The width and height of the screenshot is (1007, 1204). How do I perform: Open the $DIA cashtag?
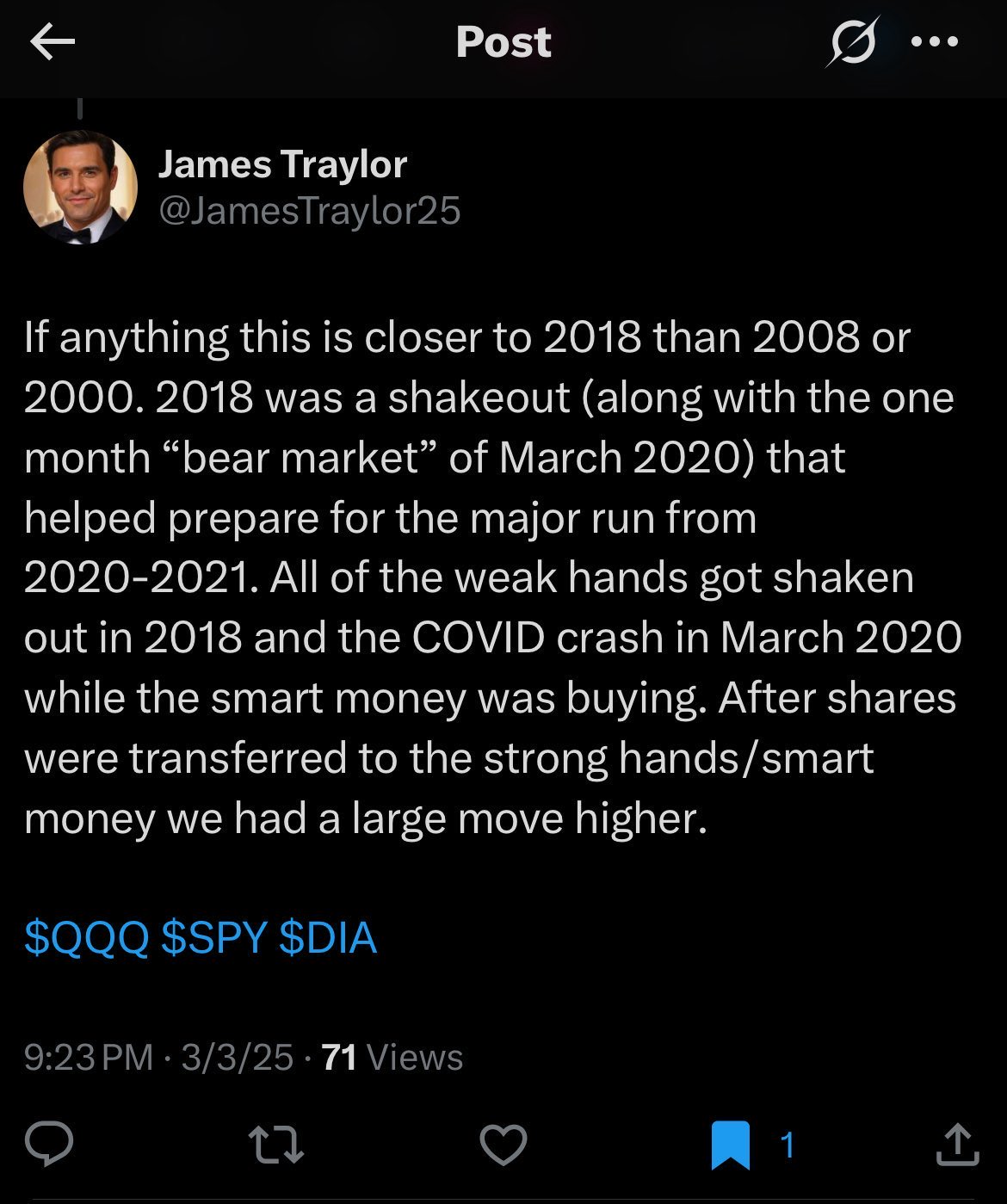[328, 937]
